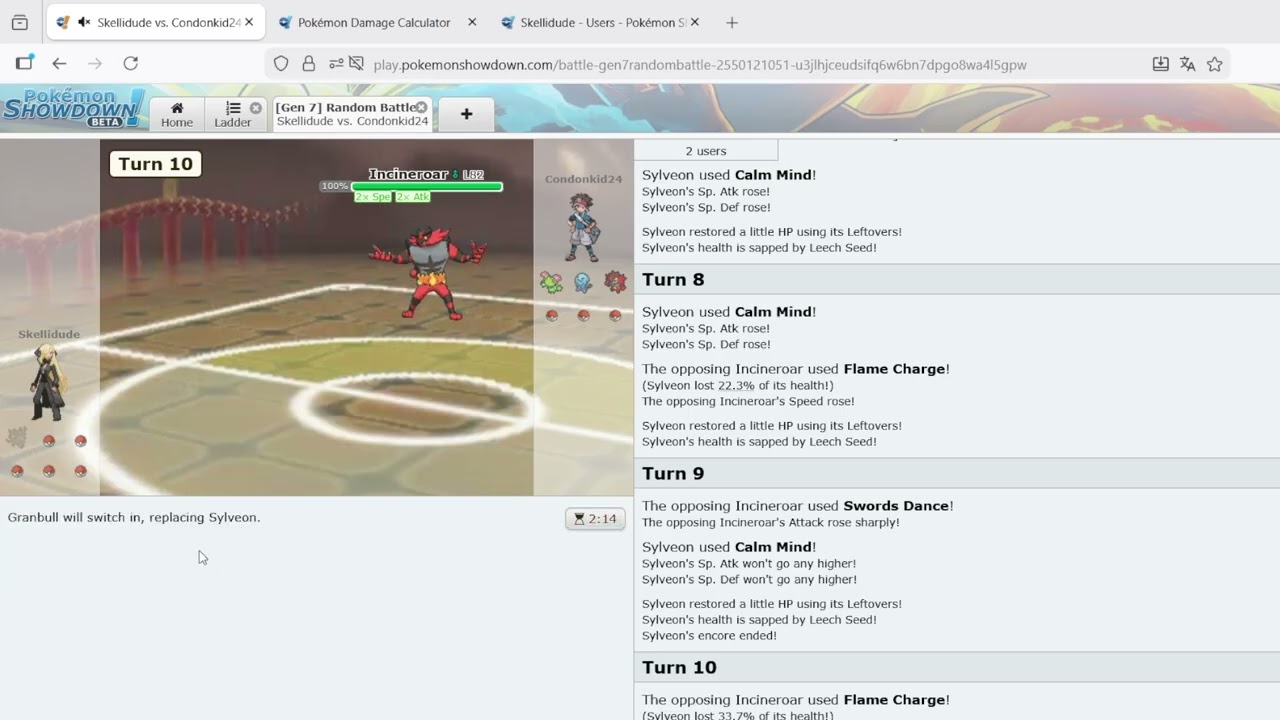The height and width of the screenshot is (720, 1280).
Task: Click 'used Swords Dance!' log line
Action: (797, 506)
